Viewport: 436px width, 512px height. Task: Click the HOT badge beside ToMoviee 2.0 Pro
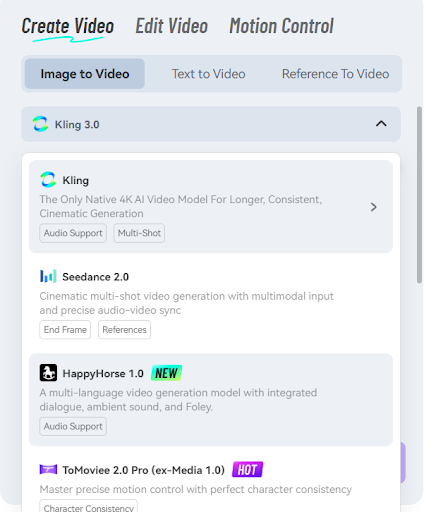[x=248, y=470]
